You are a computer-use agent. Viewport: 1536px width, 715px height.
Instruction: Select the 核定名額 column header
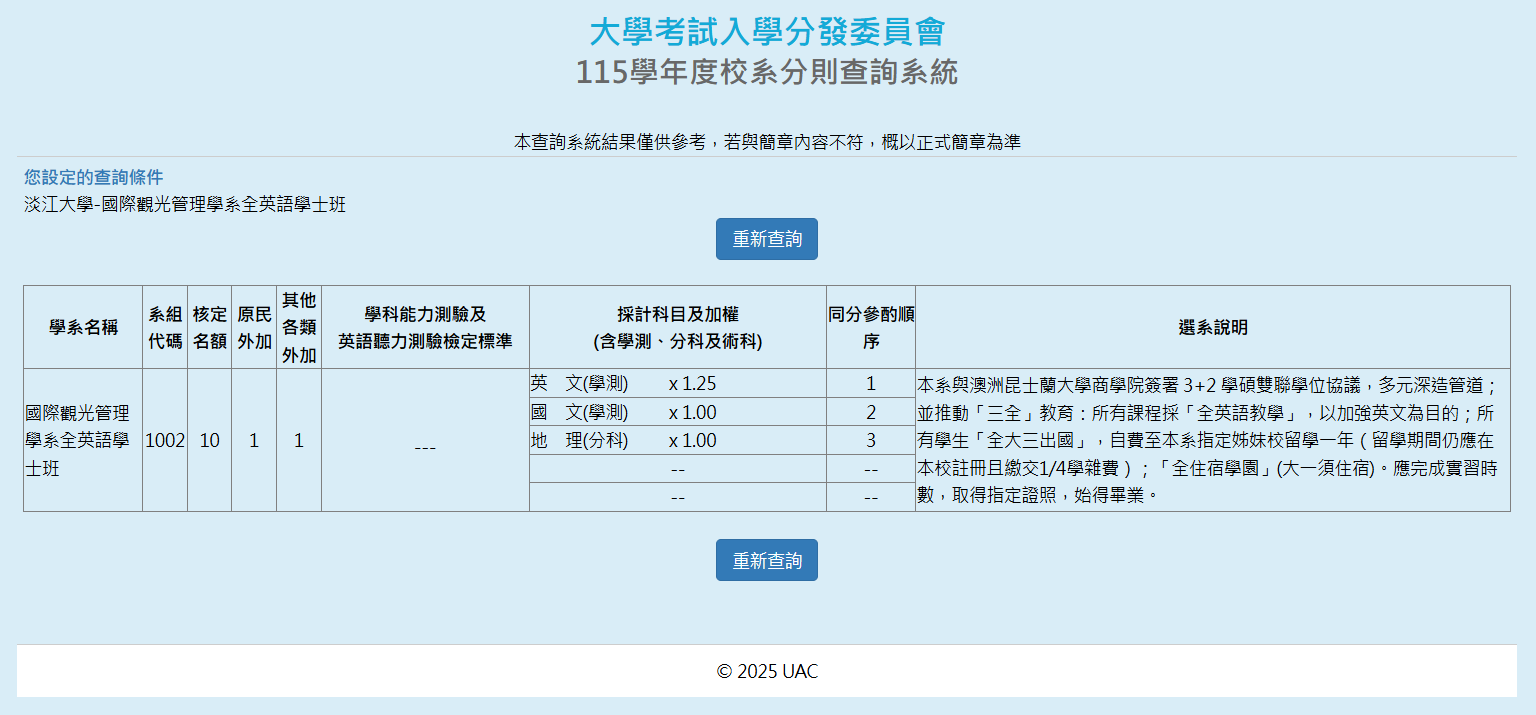click(209, 327)
